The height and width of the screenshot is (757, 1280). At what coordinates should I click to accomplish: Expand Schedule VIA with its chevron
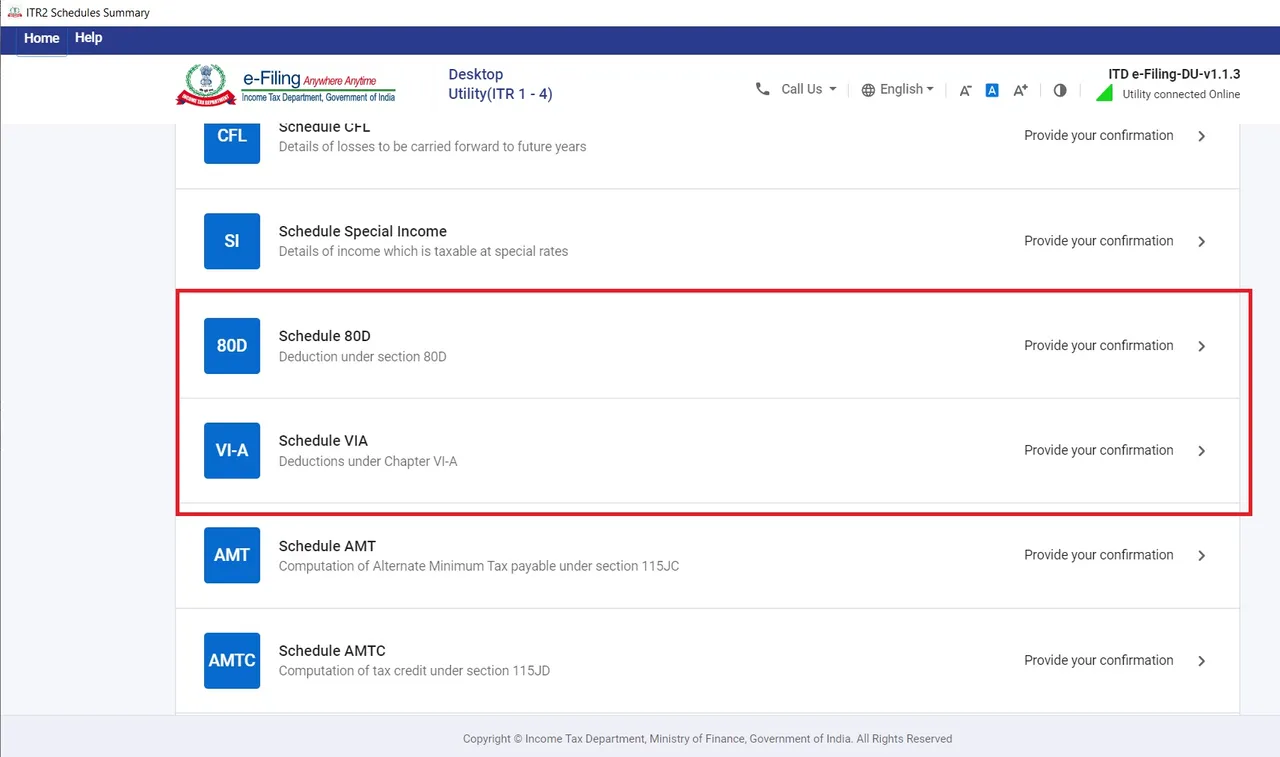(1202, 451)
